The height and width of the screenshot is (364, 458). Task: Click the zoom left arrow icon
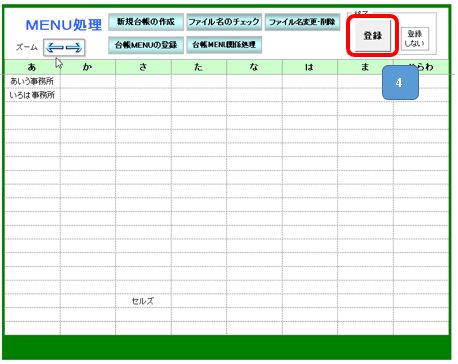[54, 48]
